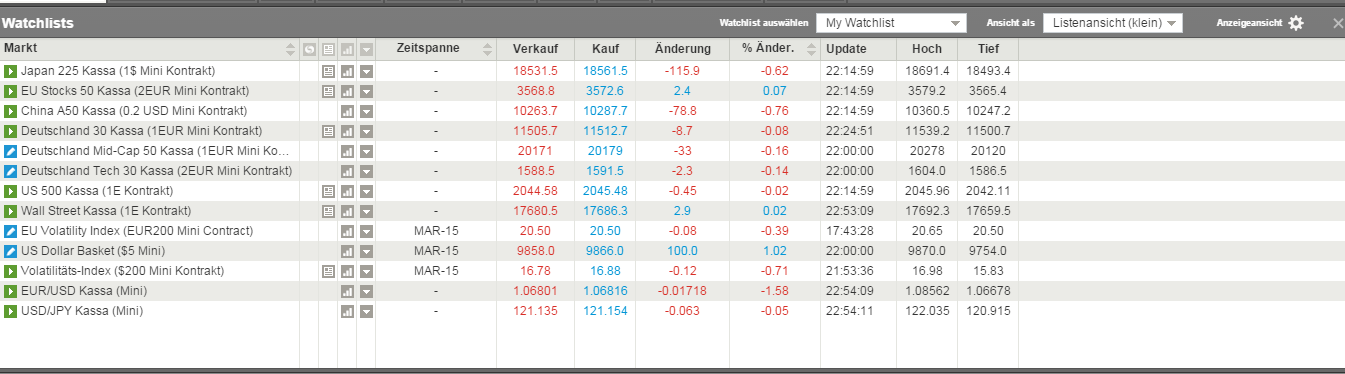Screen dimensions: 1345x374
Task: Open Listenansicht (klein) view dropdown
Action: pos(1113,23)
